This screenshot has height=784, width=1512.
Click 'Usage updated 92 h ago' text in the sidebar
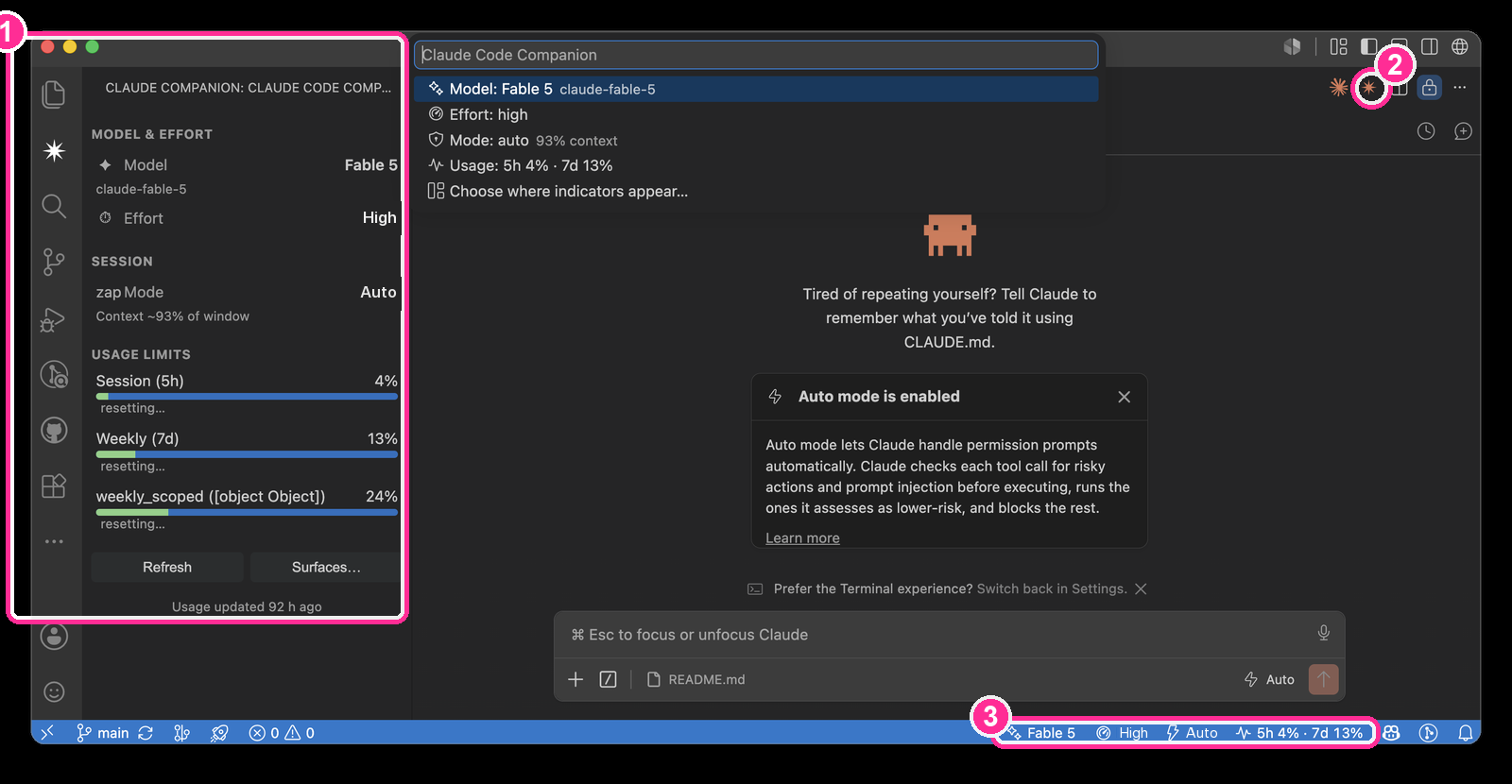coord(247,606)
